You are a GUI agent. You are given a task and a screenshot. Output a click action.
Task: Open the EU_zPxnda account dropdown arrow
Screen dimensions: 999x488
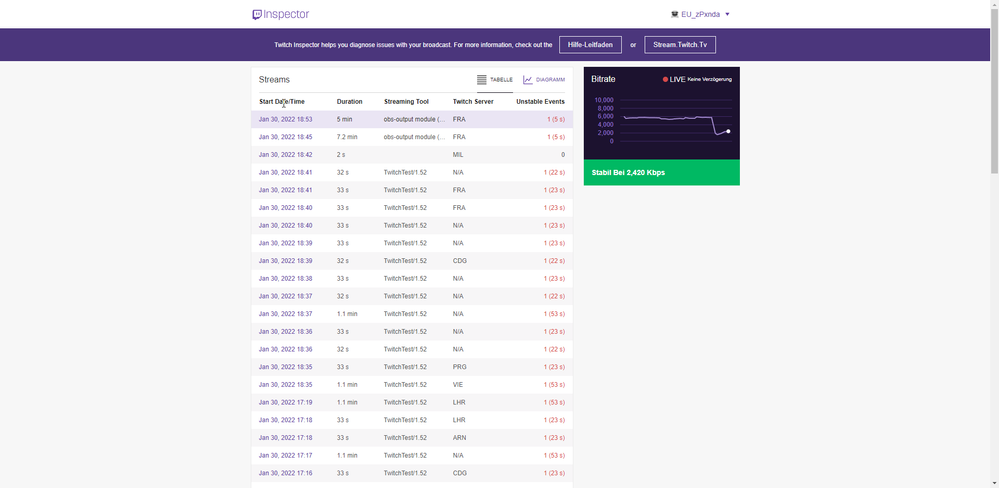click(x=727, y=14)
